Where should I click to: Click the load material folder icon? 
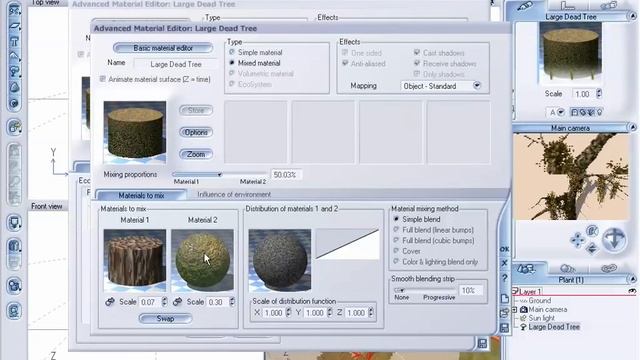click(x=504, y=313)
